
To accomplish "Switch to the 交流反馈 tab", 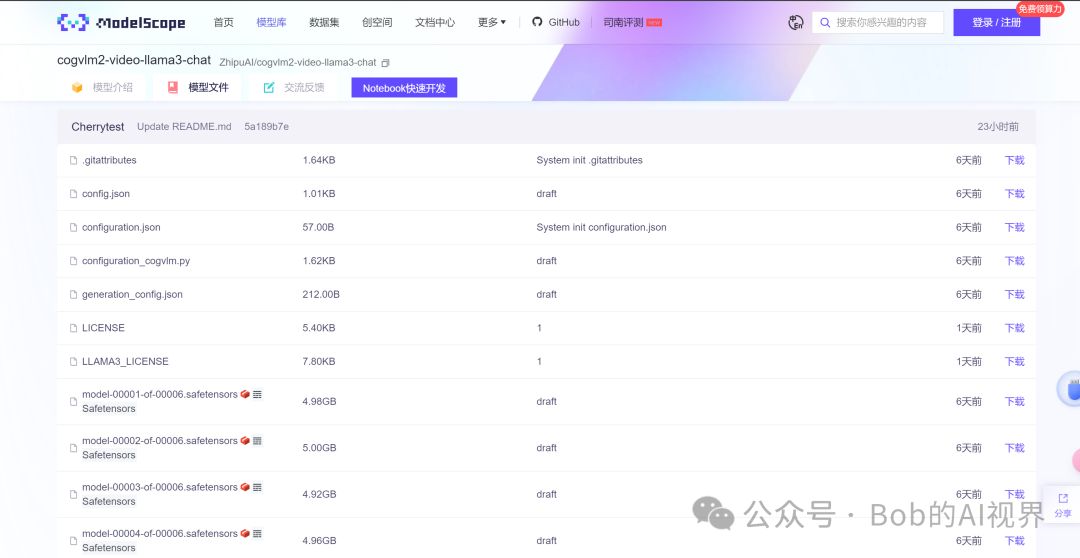I will pyautogui.click(x=294, y=87).
